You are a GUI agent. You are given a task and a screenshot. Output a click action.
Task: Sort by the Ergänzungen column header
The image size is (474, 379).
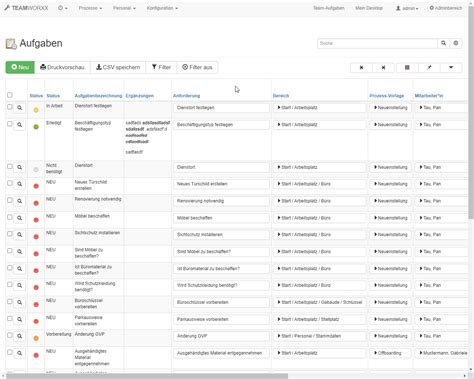[x=140, y=96]
